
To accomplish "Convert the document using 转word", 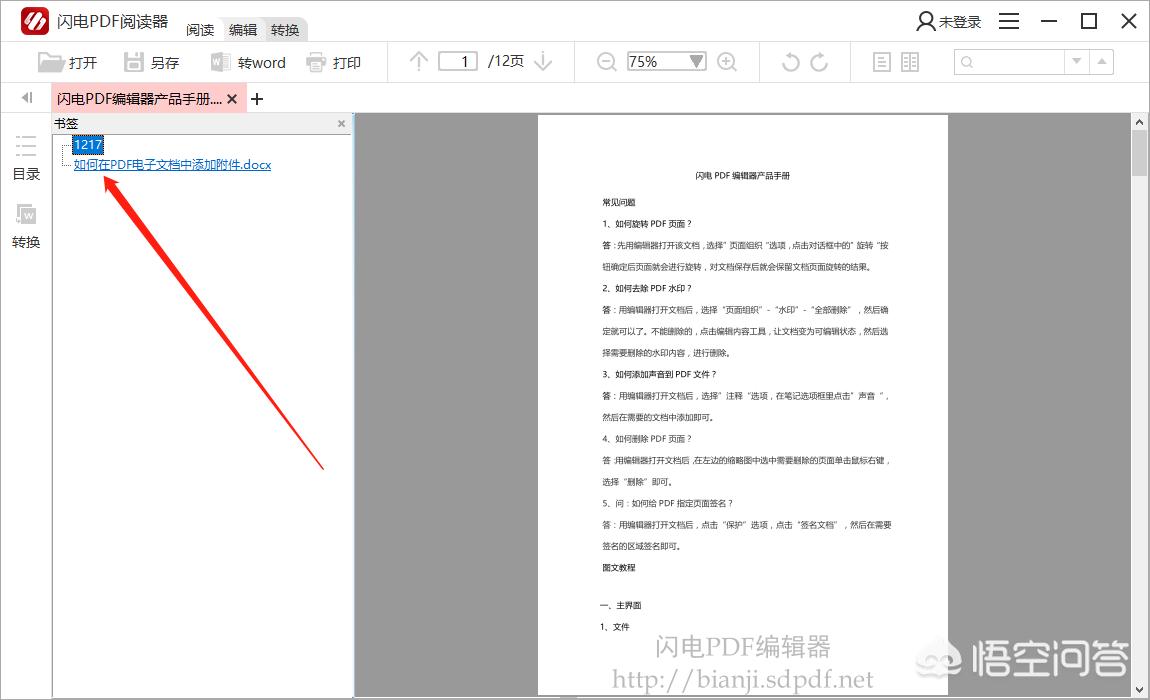I will tap(248, 62).
